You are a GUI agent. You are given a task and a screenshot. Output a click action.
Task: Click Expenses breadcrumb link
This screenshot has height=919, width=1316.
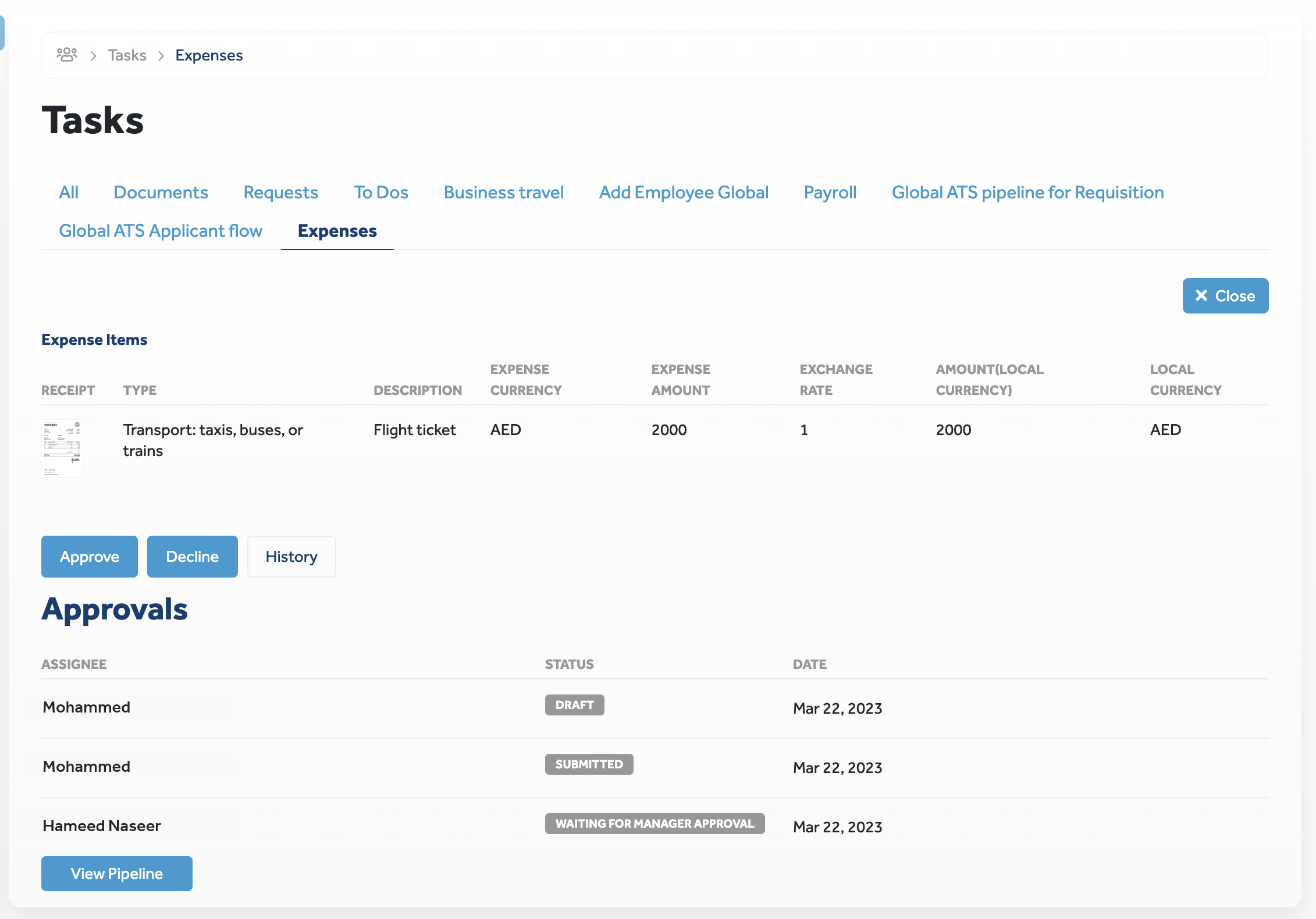click(x=209, y=55)
